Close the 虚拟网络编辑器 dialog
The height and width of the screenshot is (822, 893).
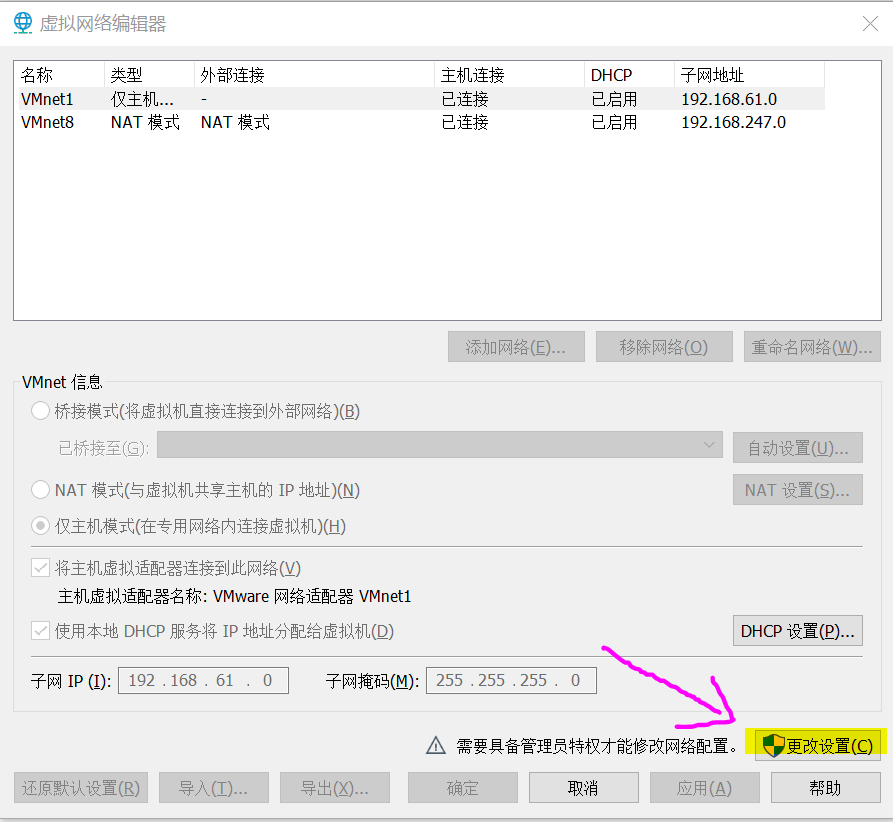(870, 23)
